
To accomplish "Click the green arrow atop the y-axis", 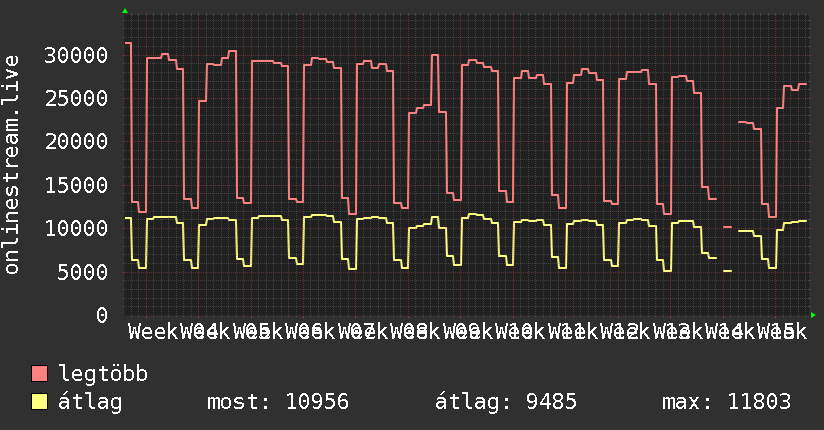I will pos(125,11).
